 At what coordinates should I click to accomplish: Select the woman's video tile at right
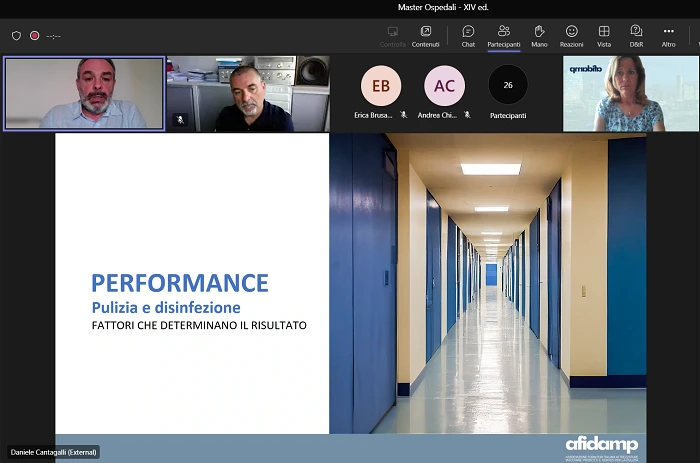click(630, 94)
